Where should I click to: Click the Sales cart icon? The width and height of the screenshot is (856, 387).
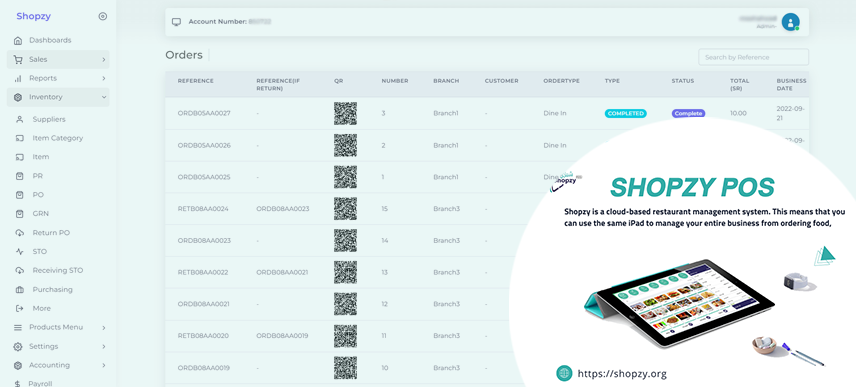(18, 59)
